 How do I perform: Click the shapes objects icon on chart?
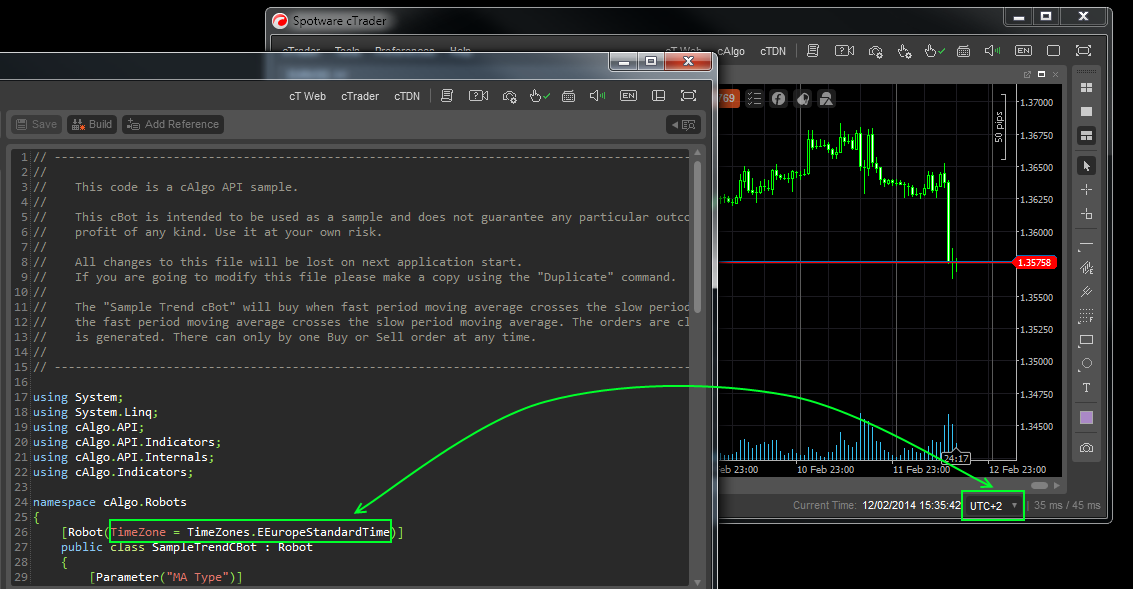click(x=827, y=98)
